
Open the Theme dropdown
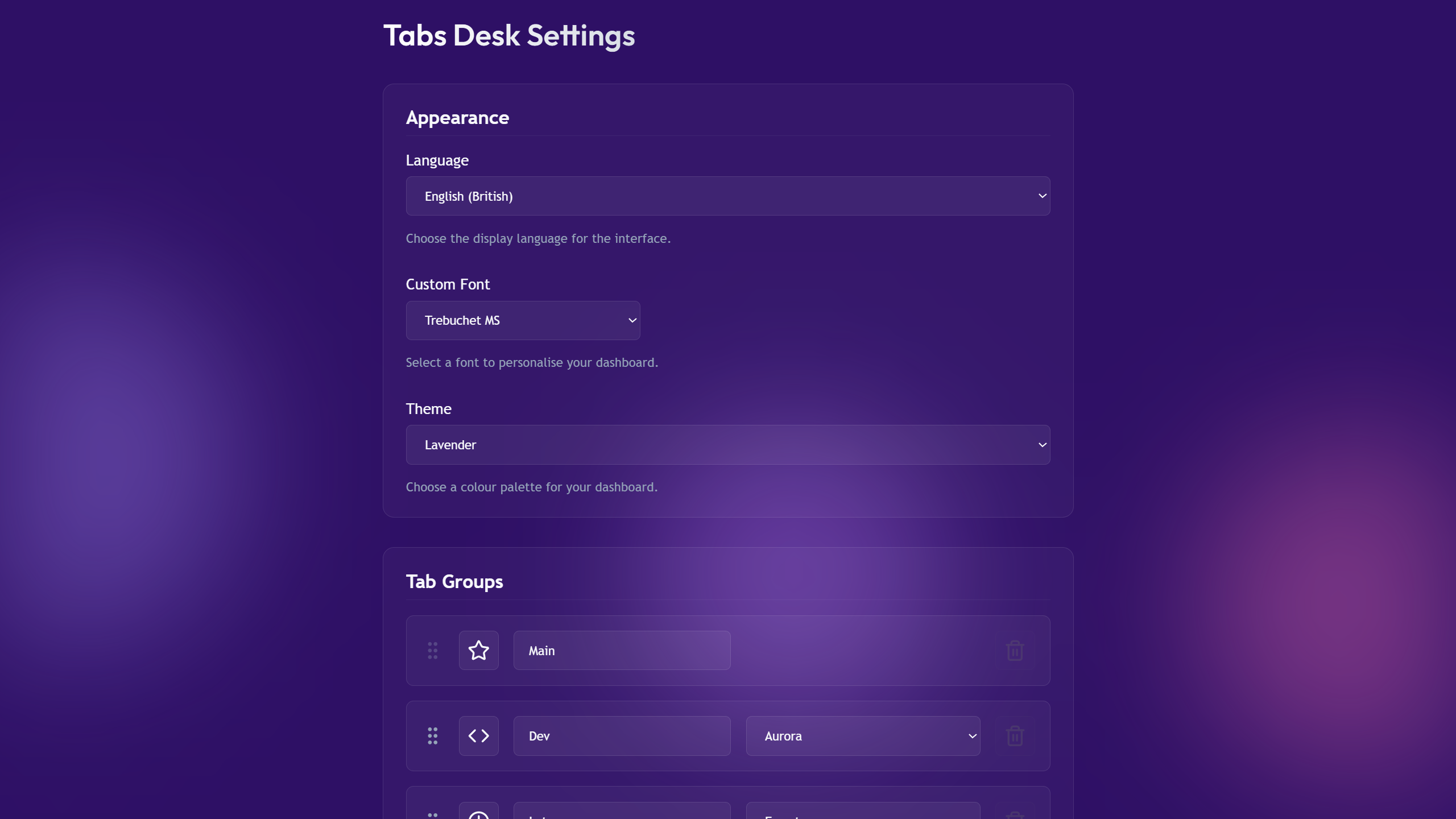tap(727, 445)
